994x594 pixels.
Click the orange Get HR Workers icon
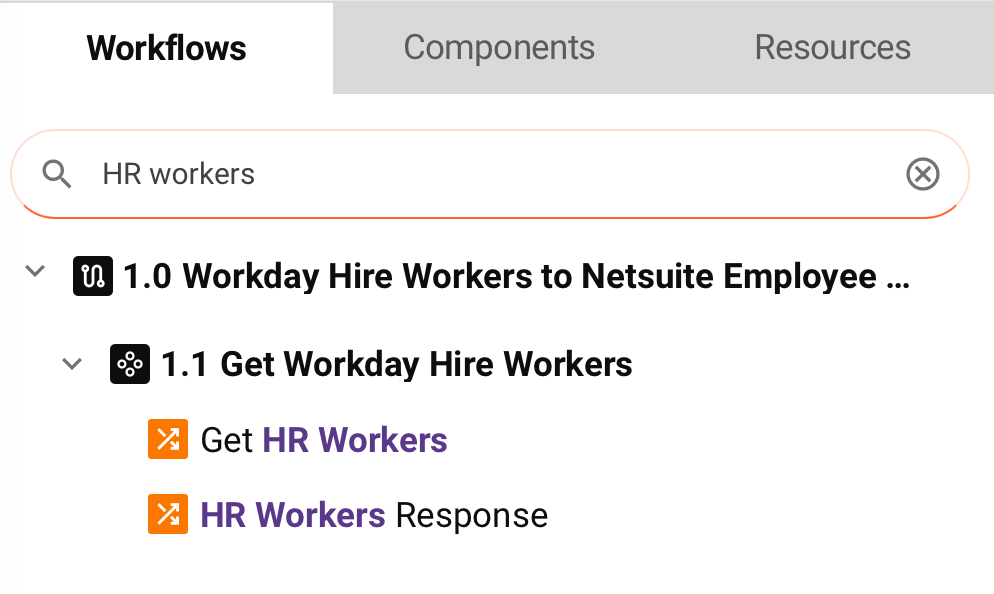click(167, 440)
